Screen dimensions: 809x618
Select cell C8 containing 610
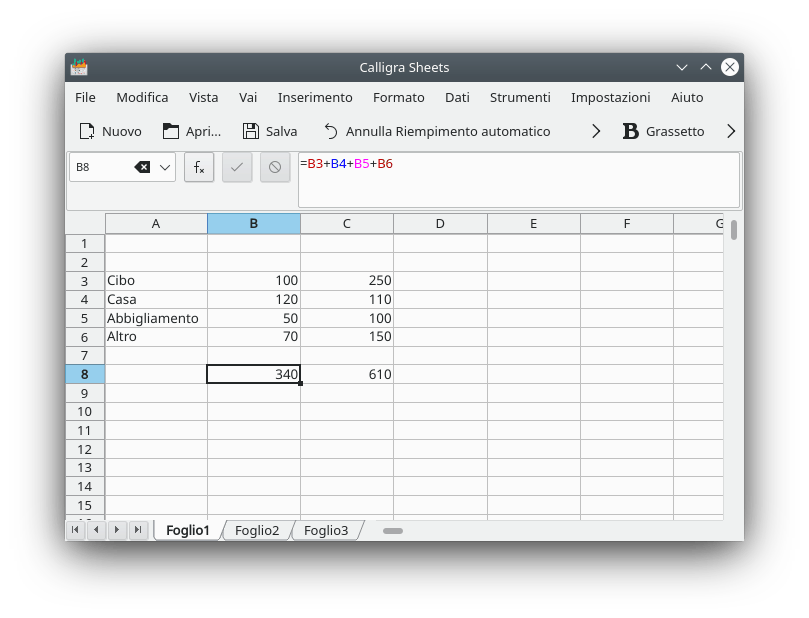pyautogui.click(x=347, y=374)
